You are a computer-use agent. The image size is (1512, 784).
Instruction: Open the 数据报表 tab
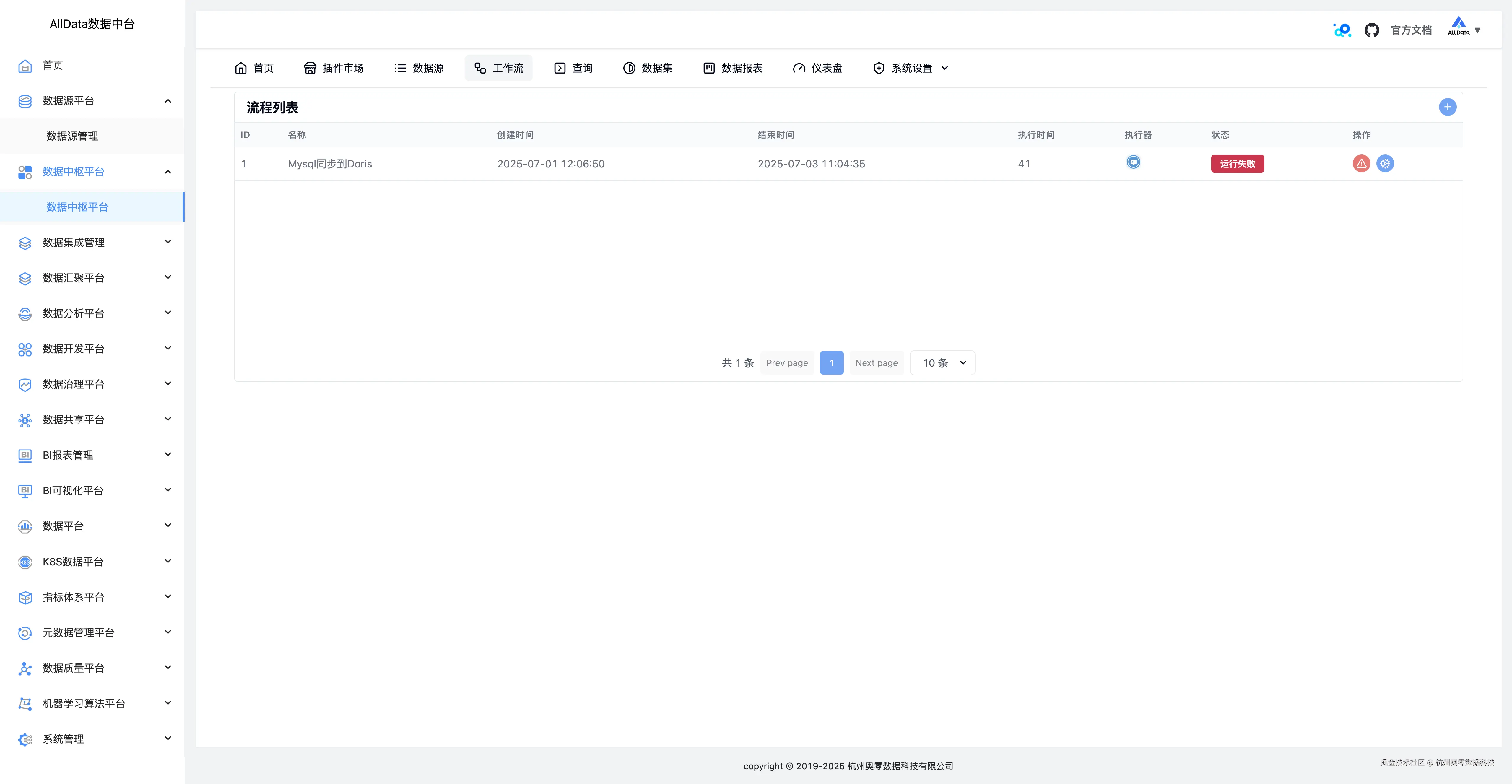(733, 68)
